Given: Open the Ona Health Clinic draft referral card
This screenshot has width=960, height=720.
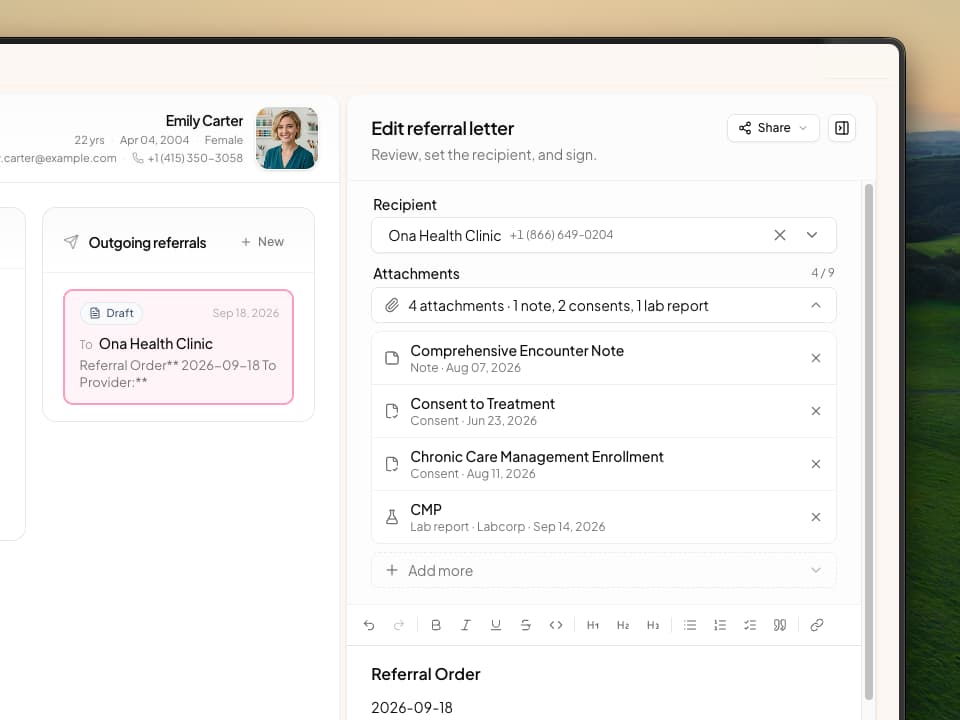Looking at the screenshot, I should click(x=178, y=347).
